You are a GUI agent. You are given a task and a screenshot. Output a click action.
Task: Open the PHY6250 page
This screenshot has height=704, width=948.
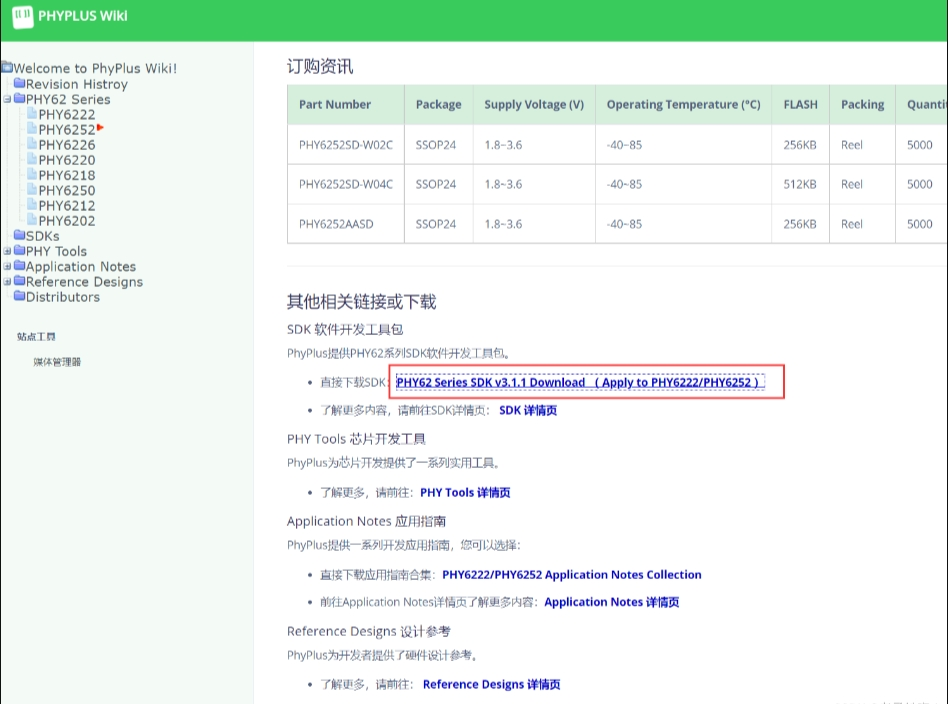(x=67, y=190)
